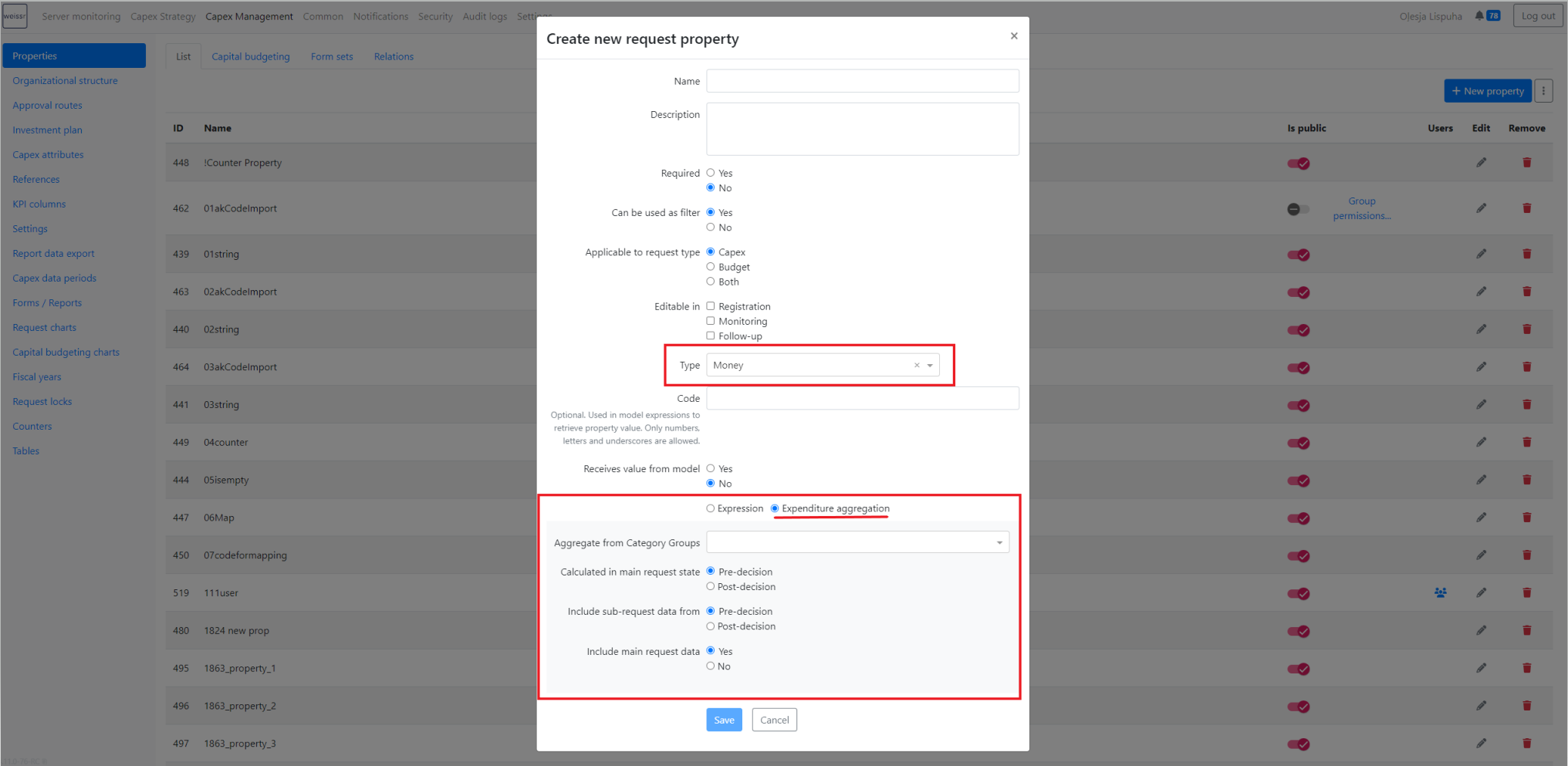Click into the Name input field

(x=862, y=81)
